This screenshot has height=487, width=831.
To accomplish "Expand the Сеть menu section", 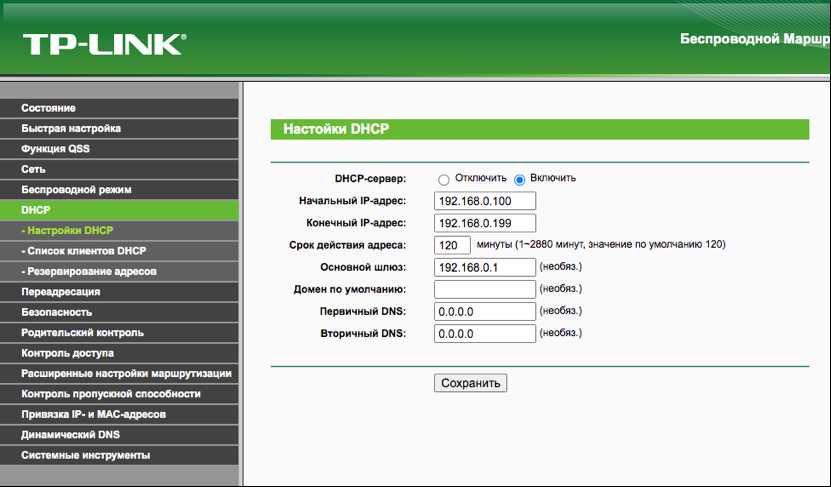I will pyautogui.click(x=119, y=170).
